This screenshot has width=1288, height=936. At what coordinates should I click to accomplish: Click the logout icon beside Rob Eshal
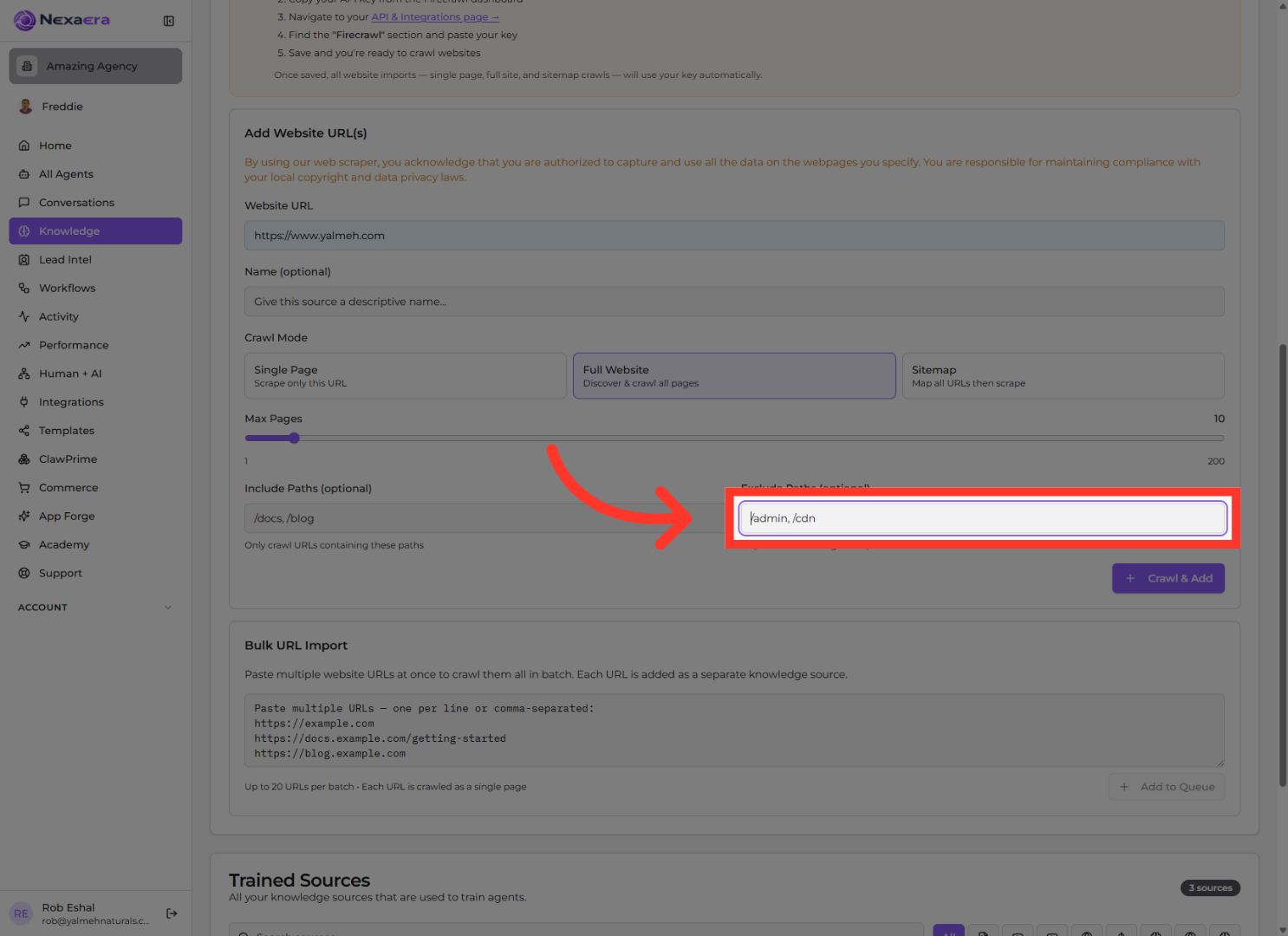click(172, 913)
